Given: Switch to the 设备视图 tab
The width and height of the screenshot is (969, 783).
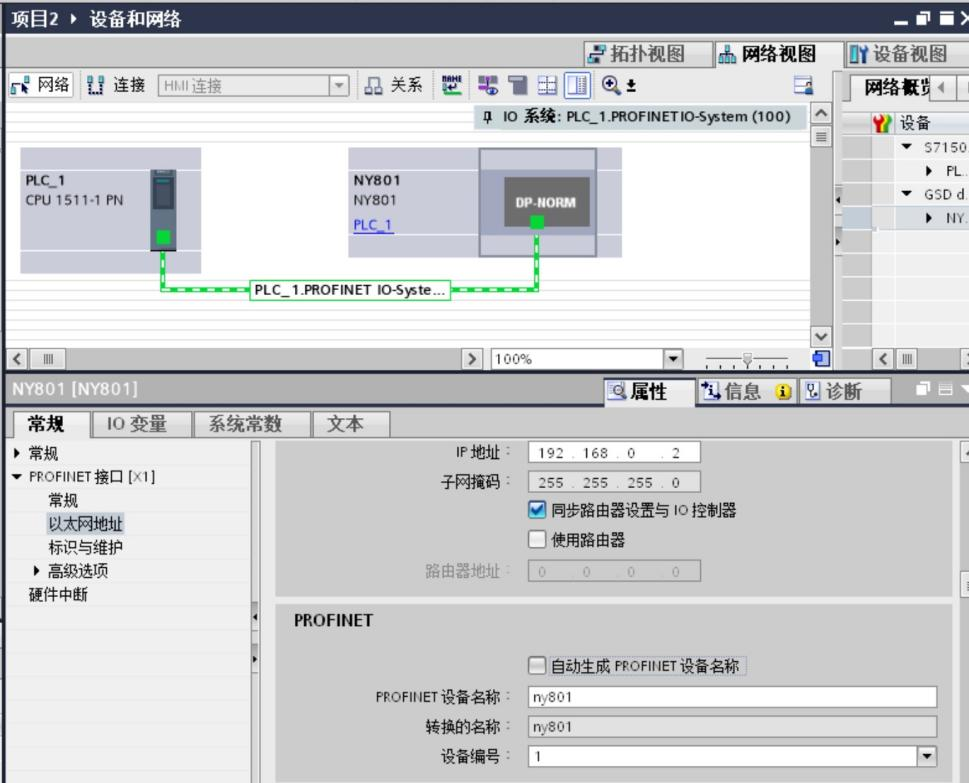Looking at the screenshot, I should [x=907, y=54].
